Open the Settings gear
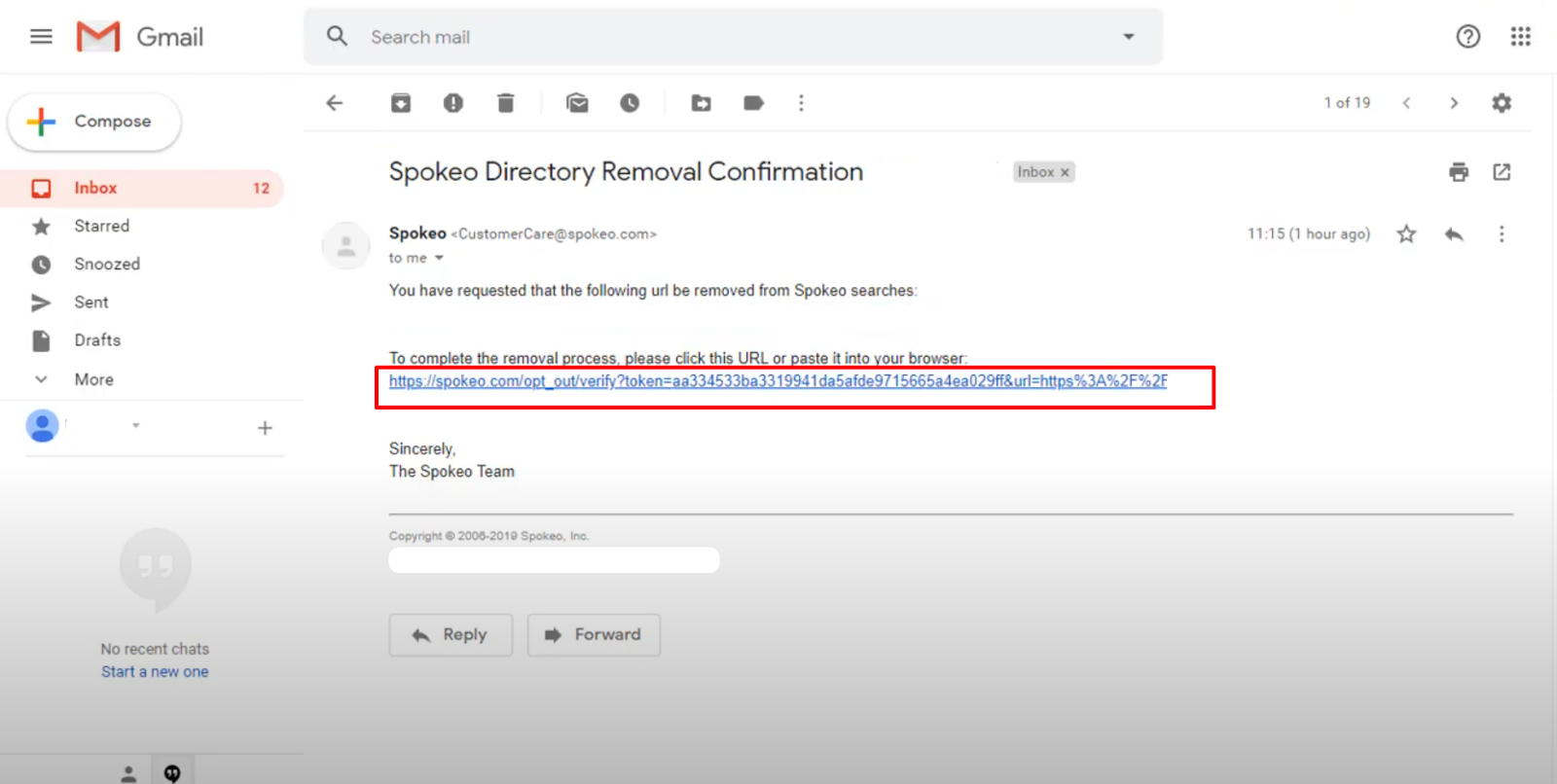Screen dimensions: 1557x784 tap(1502, 103)
